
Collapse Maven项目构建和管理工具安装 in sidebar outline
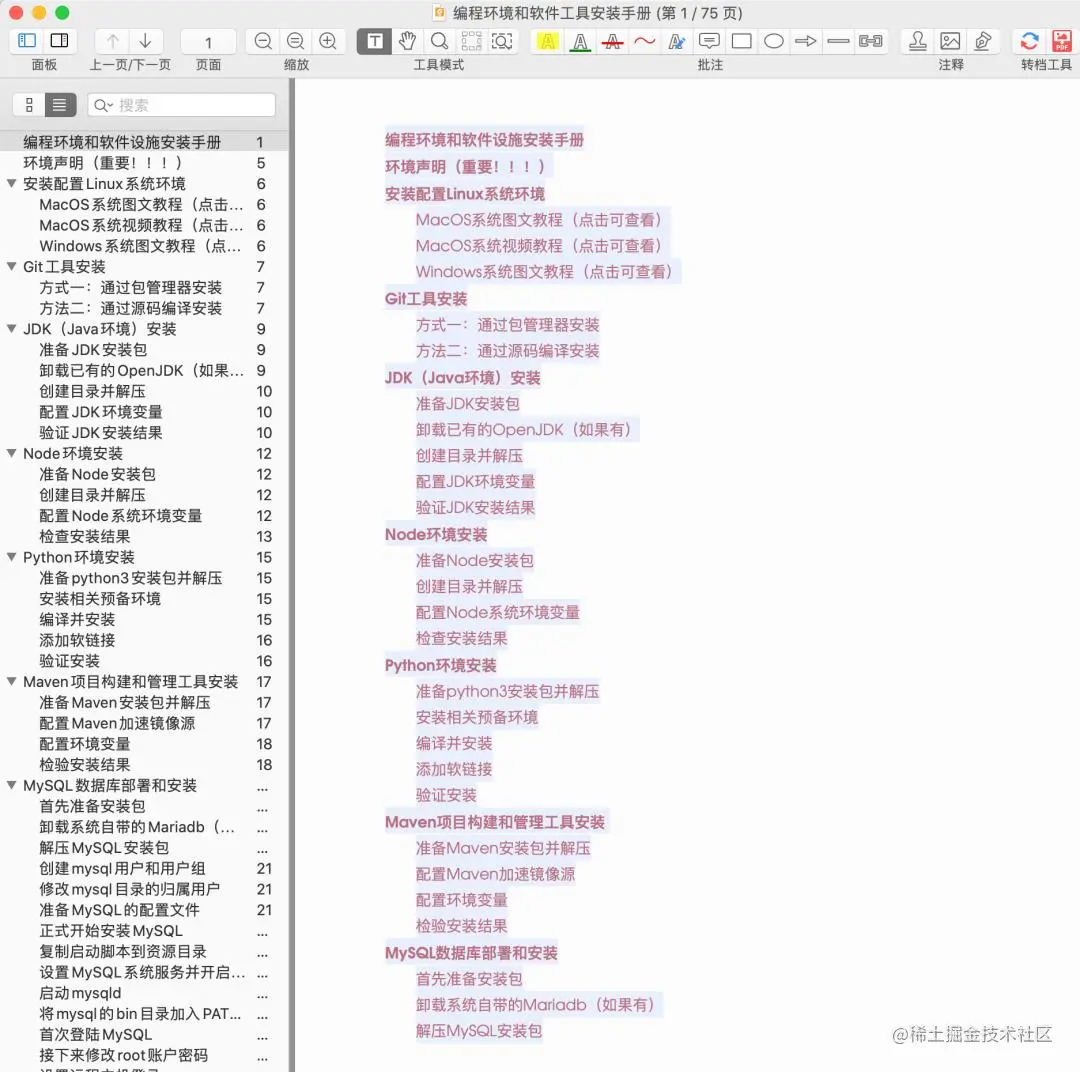coord(12,681)
